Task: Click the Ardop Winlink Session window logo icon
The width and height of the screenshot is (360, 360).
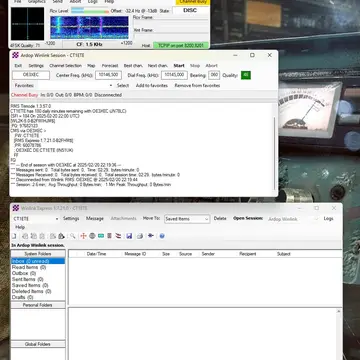Action: (x=15, y=55)
